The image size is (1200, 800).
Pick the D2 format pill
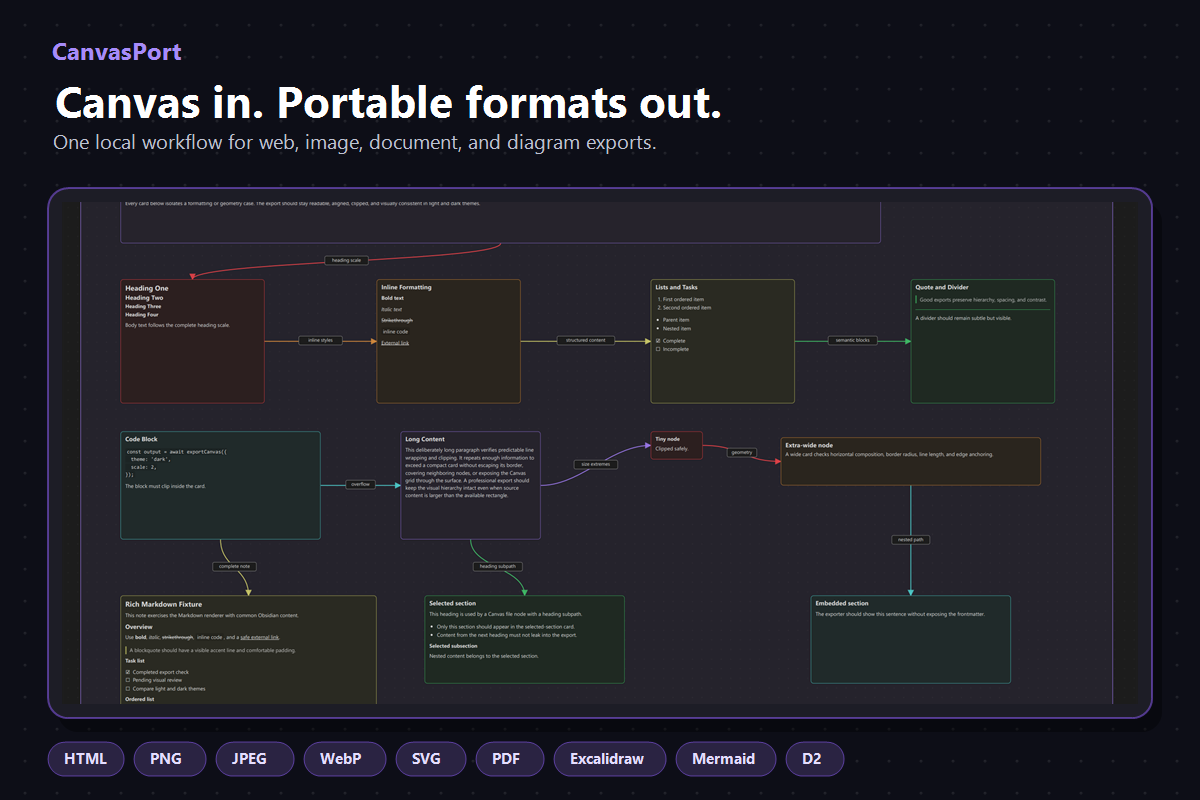coord(815,758)
